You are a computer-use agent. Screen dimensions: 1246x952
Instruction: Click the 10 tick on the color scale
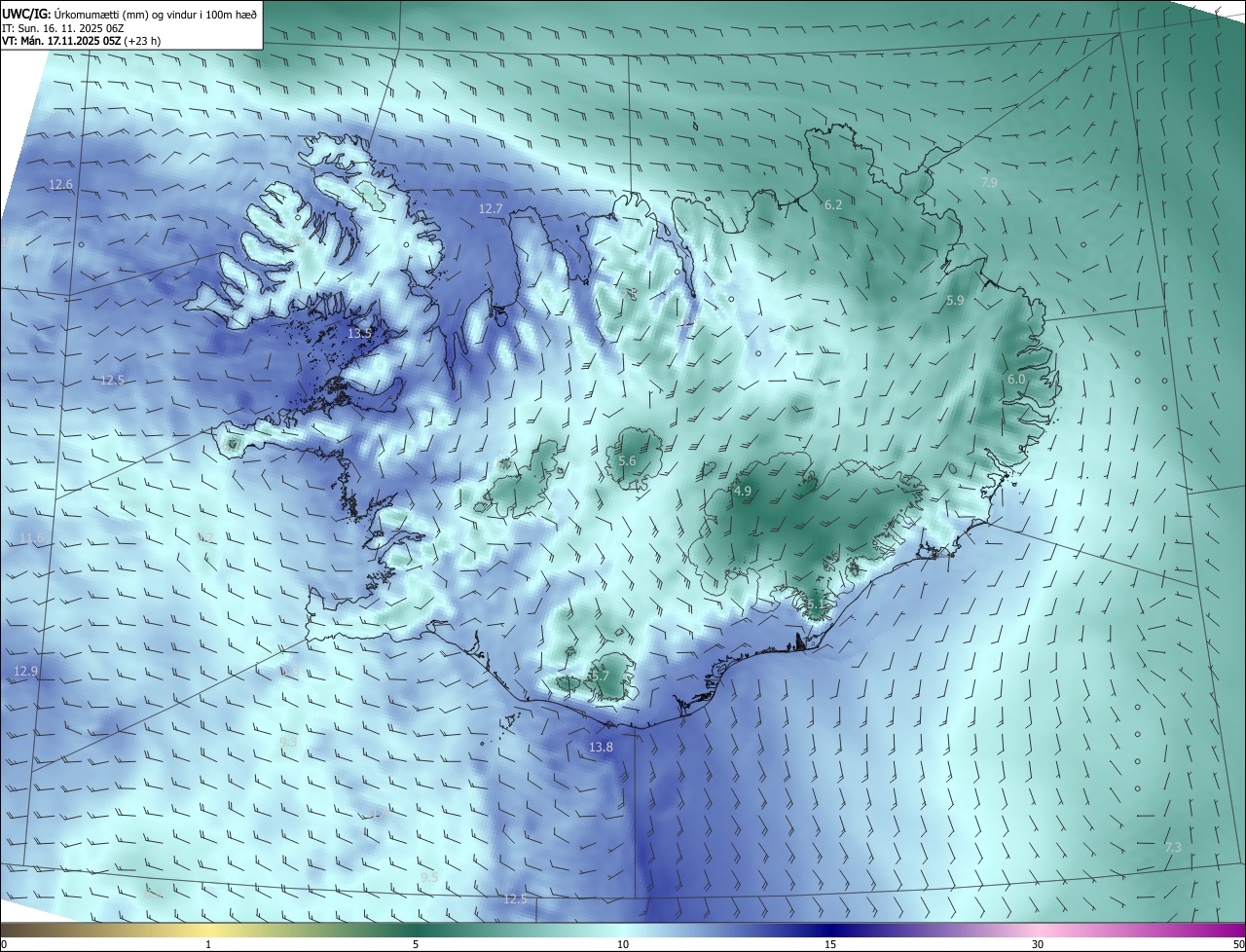623,945
